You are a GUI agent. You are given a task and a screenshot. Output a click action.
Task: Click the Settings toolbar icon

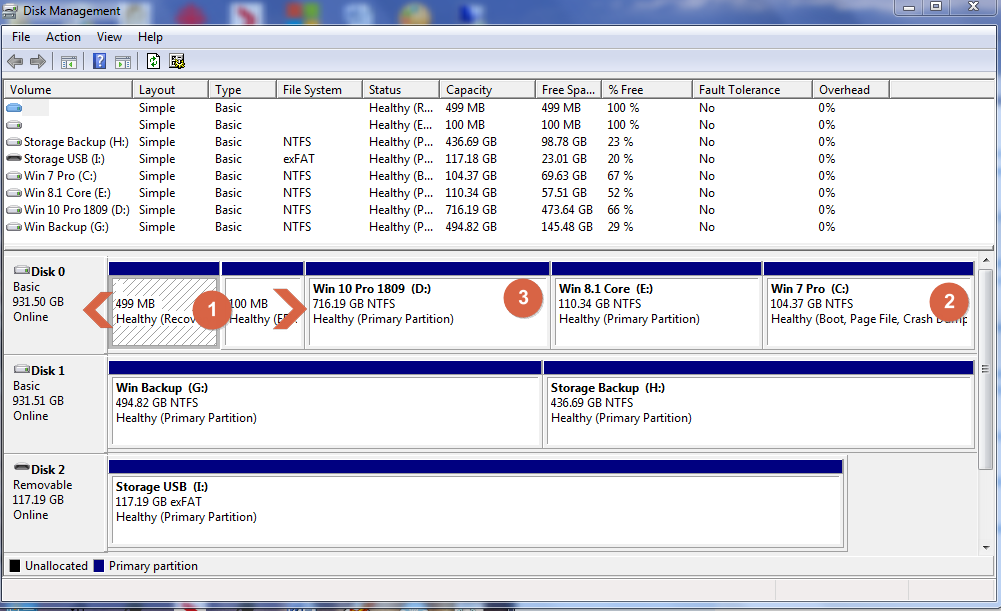[177, 62]
